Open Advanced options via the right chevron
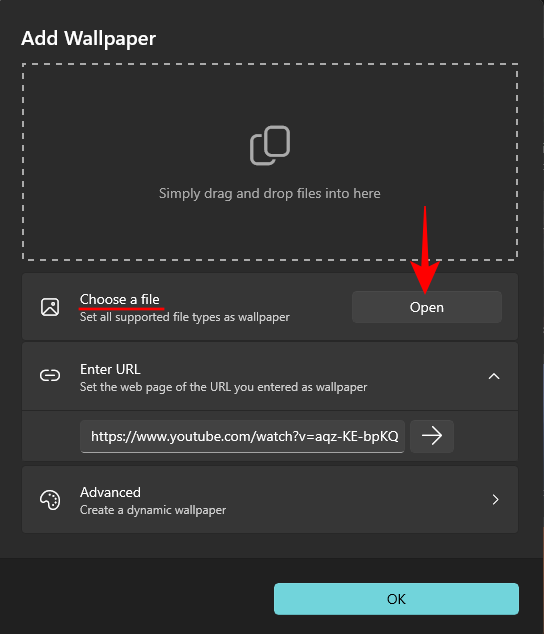Image resolution: width=544 pixels, height=634 pixels. [x=495, y=500]
